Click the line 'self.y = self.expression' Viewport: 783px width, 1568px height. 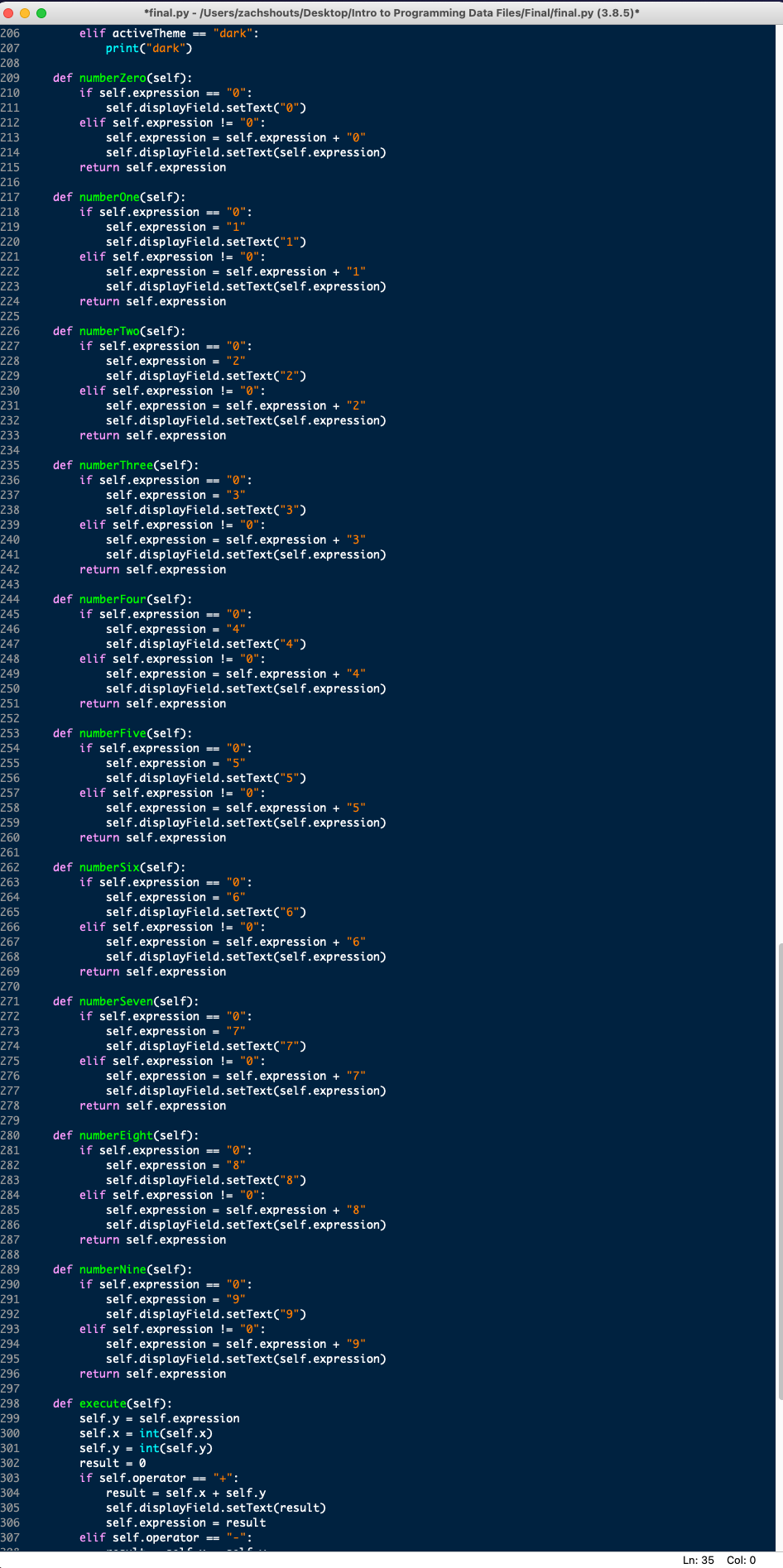pos(160,1418)
